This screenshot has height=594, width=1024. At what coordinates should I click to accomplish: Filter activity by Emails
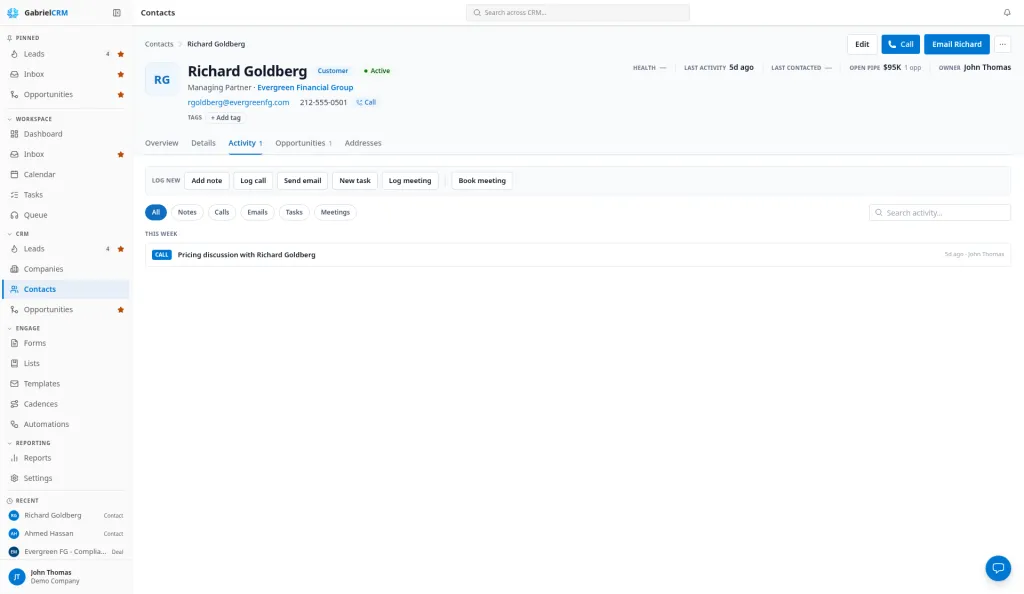pyautogui.click(x=257, y=212)
